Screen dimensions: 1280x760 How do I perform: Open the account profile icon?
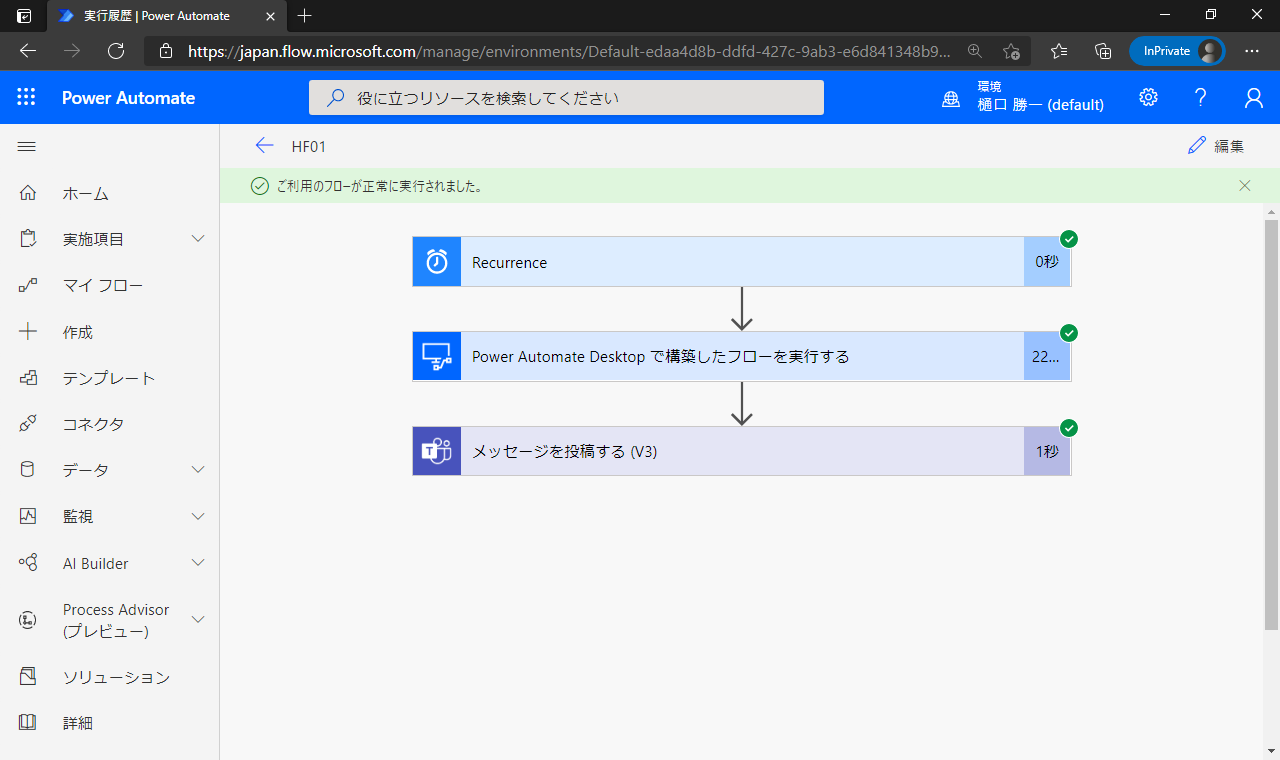tap(1253, 97)
